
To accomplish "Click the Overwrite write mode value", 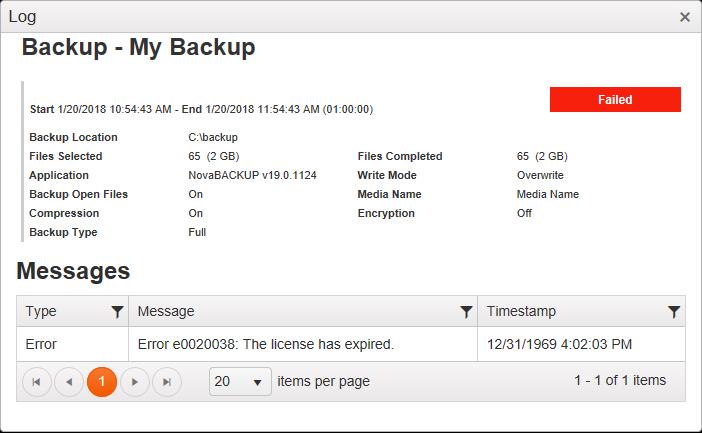I will (x=540, y=175).
